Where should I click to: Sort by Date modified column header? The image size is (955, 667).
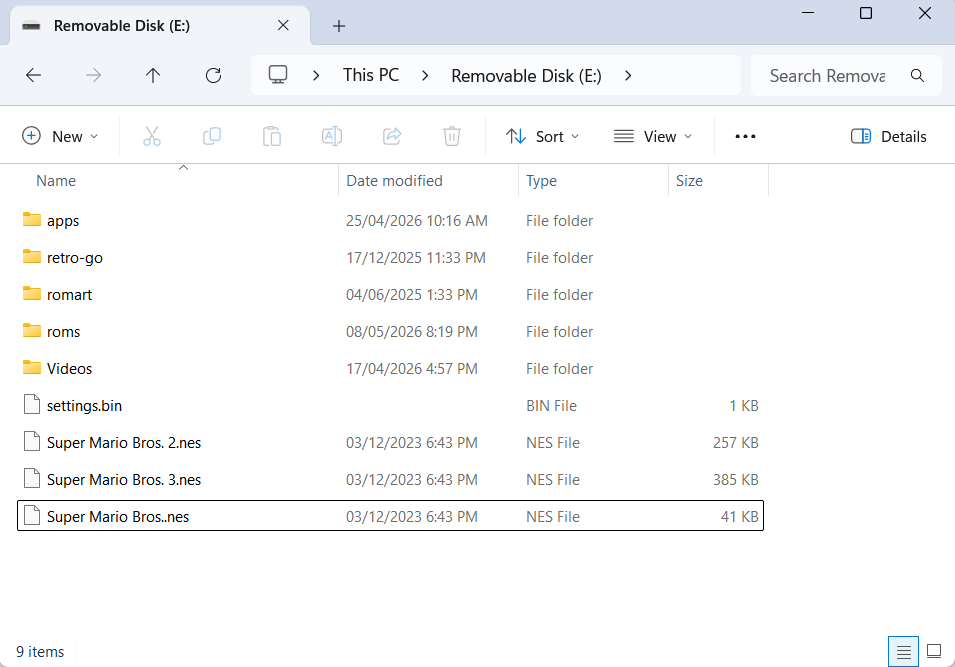(394, 181)
